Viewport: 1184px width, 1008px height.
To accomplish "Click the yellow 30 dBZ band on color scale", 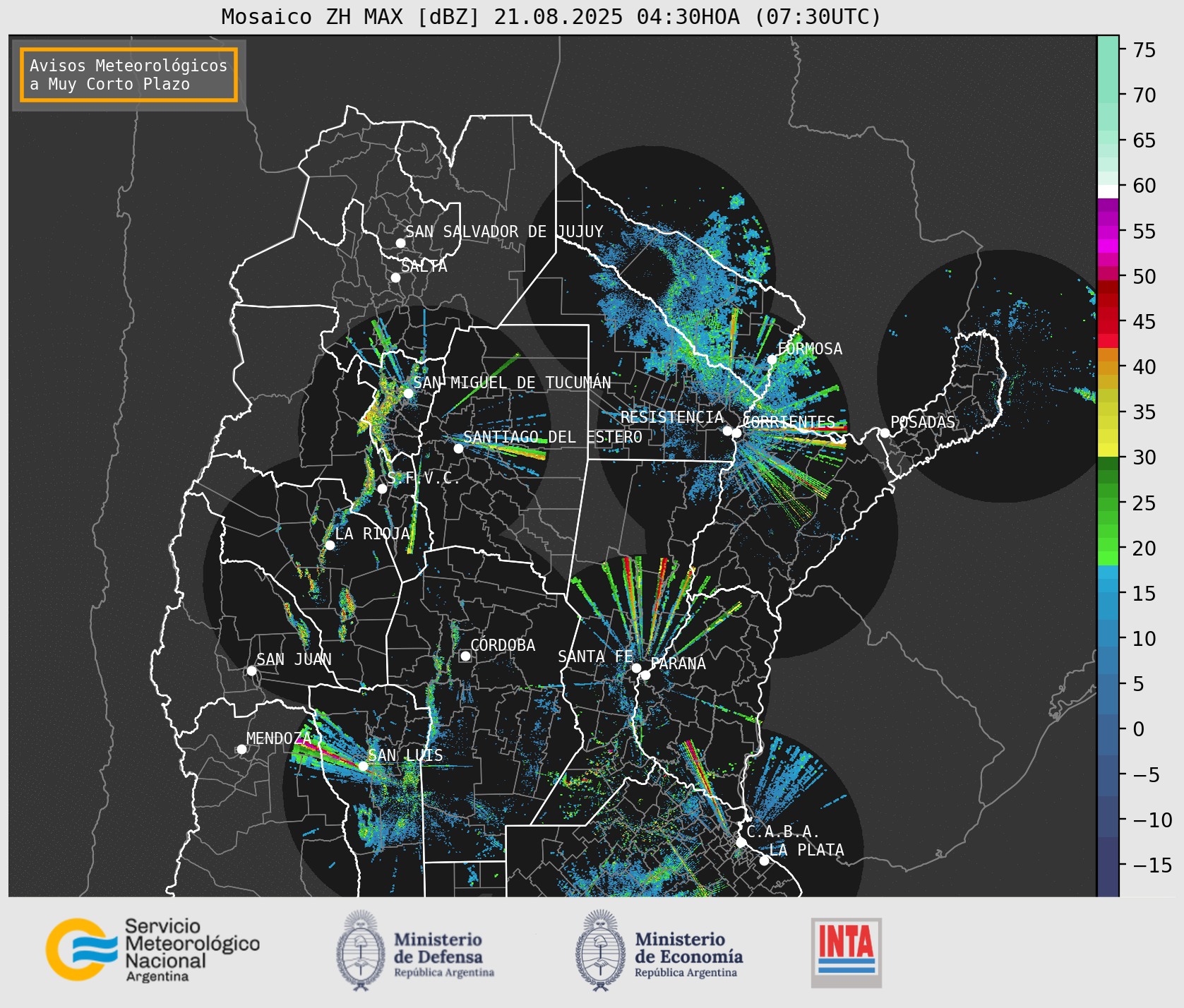I will 1108,450.
